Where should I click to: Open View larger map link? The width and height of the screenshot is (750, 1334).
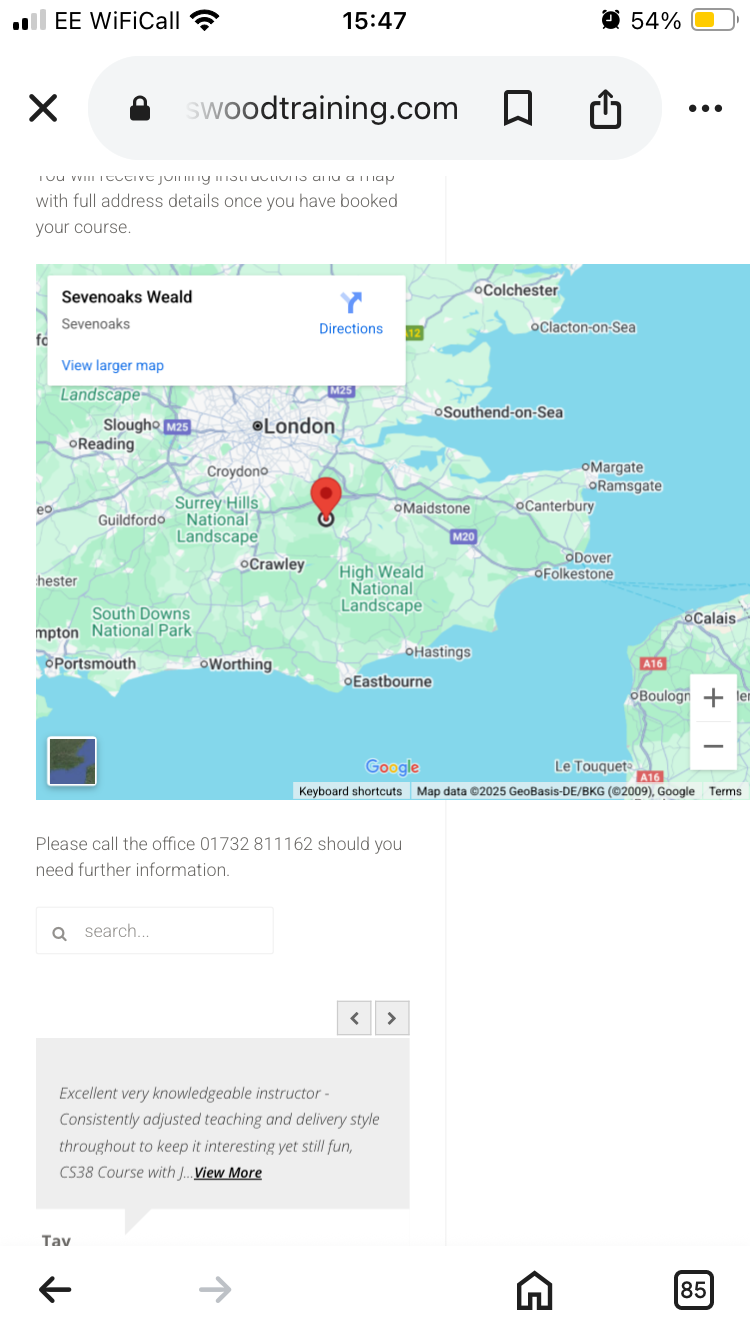click(113, 365)
